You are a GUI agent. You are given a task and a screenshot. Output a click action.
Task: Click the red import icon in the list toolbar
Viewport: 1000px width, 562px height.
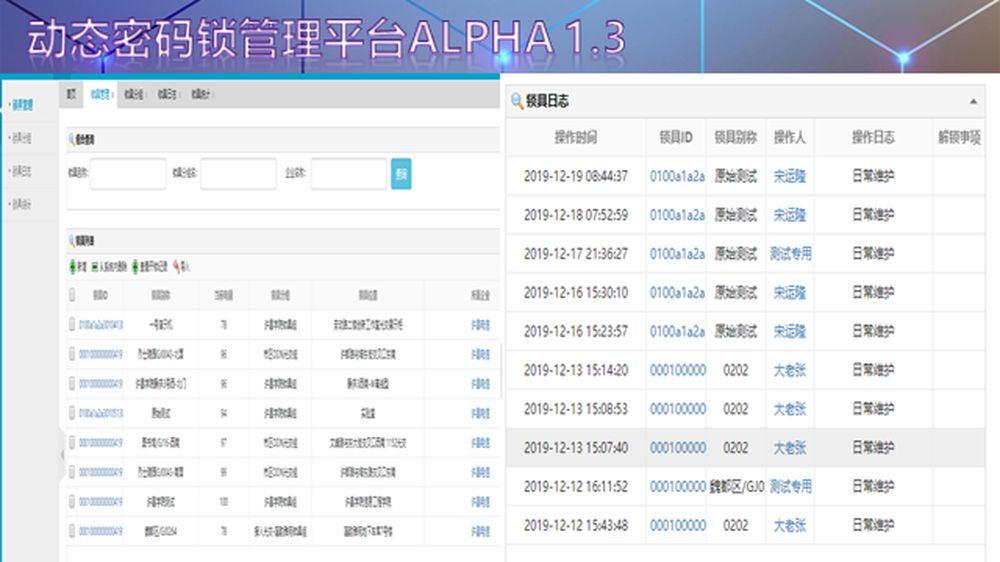click(176, 267)
